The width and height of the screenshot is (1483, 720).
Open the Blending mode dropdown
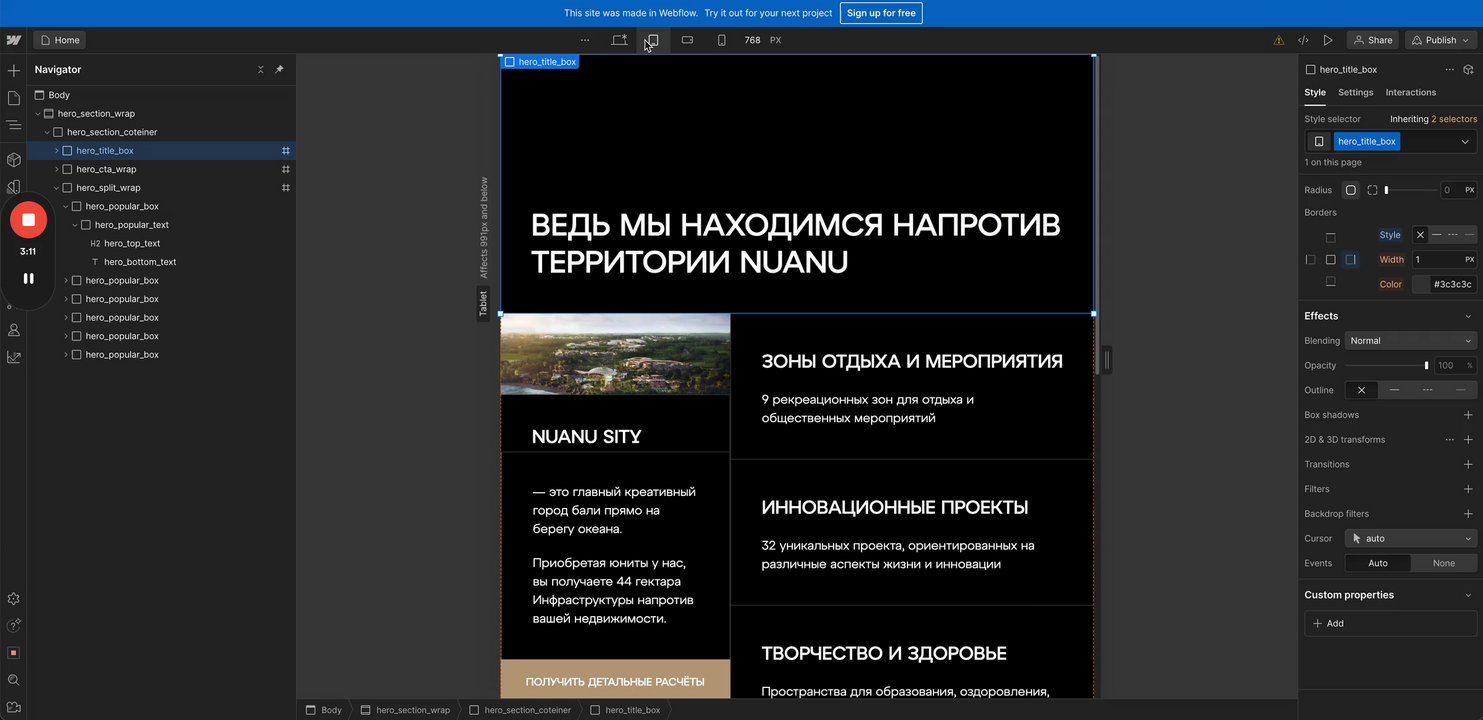click(x=1410, y=341)
